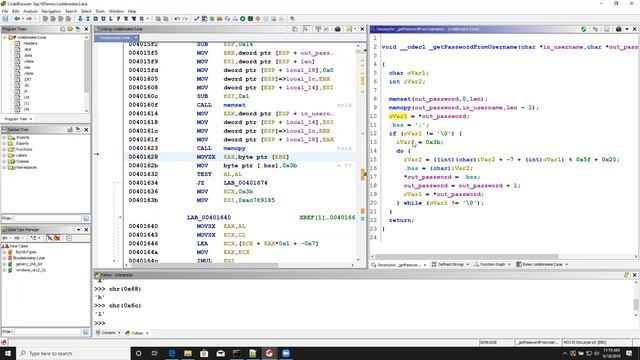Click the Decompiler snapshot camera icon
Screen dimensions: 640x360
point(618,29)
